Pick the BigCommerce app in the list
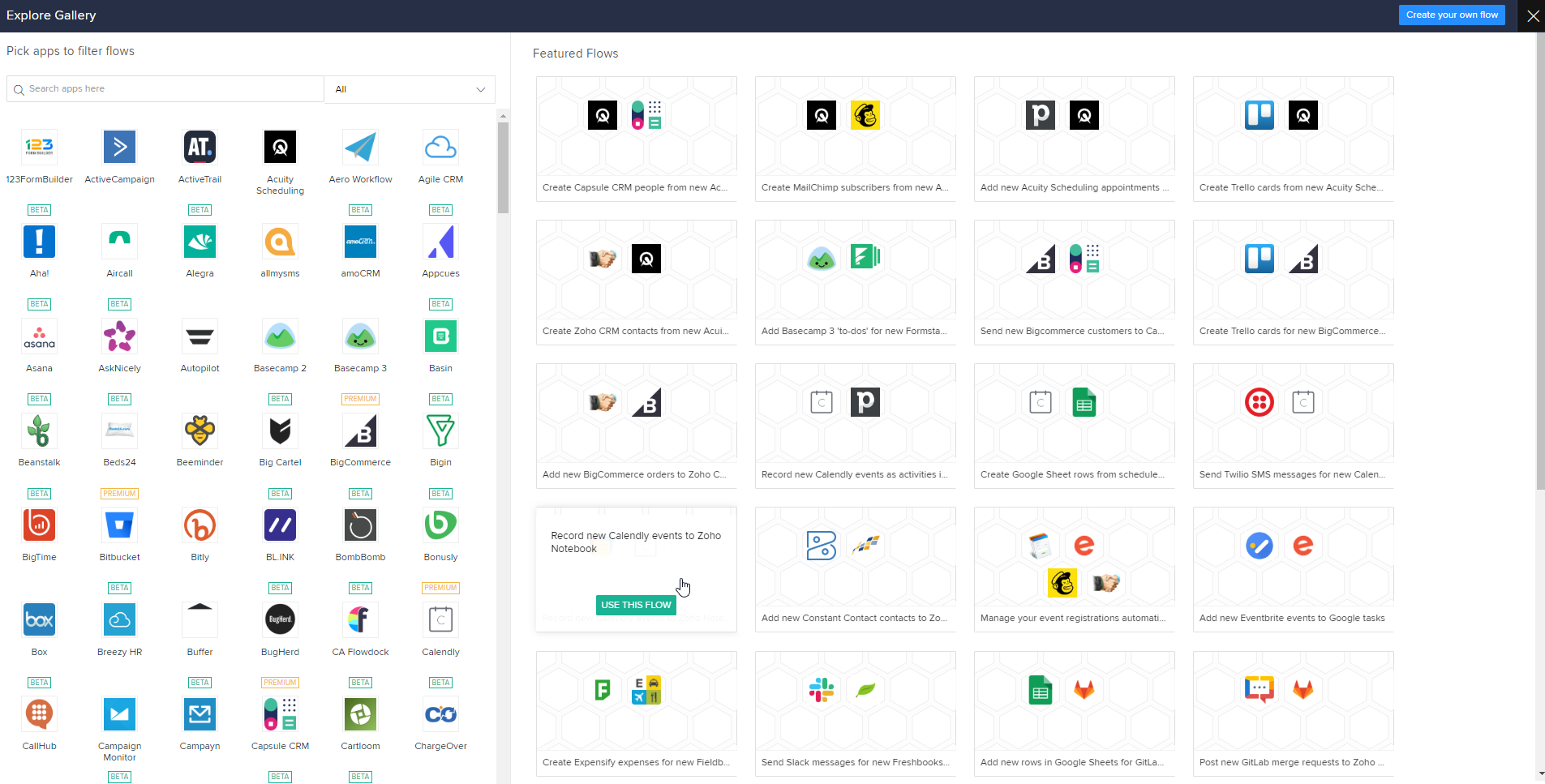1545x784 pixels. [360, 431]
